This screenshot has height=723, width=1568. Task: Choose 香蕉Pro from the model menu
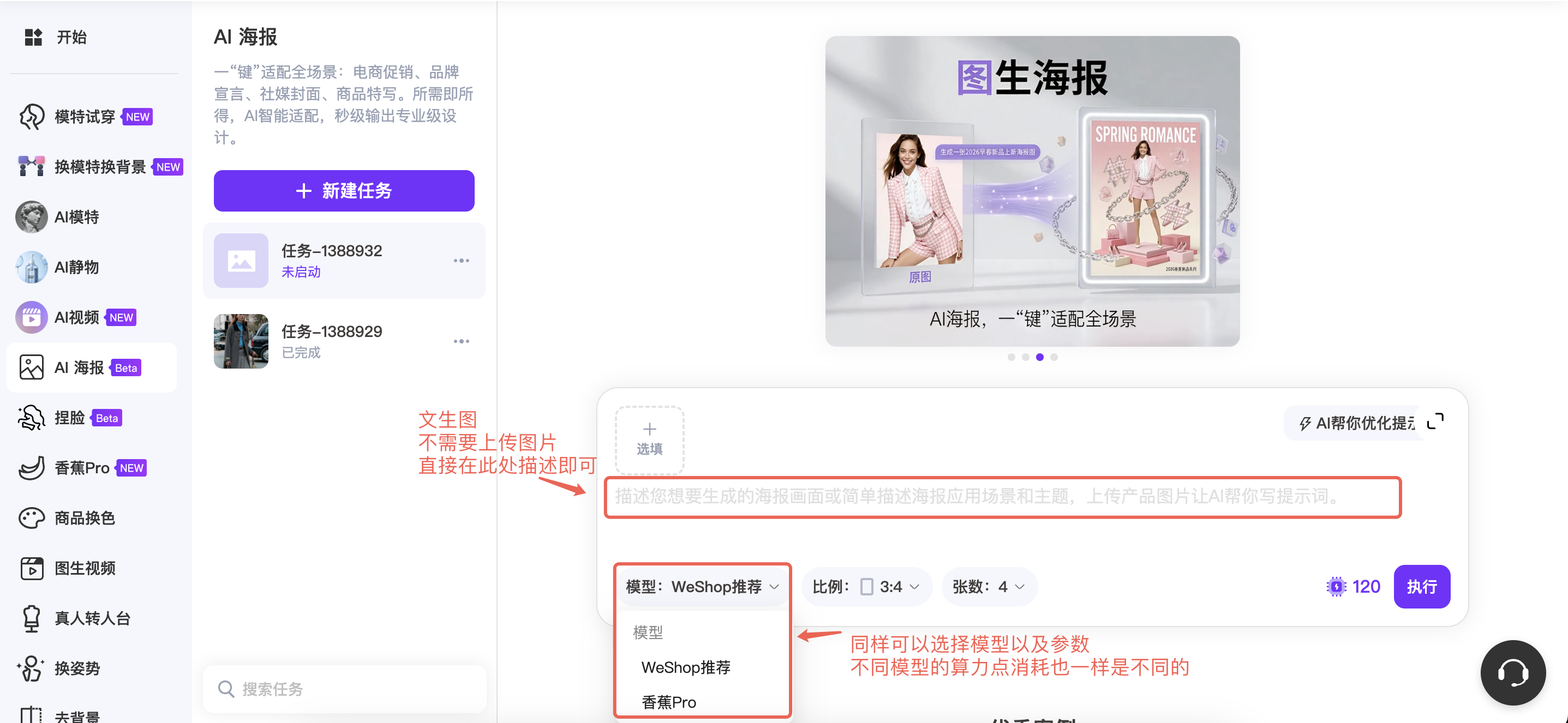668,702
